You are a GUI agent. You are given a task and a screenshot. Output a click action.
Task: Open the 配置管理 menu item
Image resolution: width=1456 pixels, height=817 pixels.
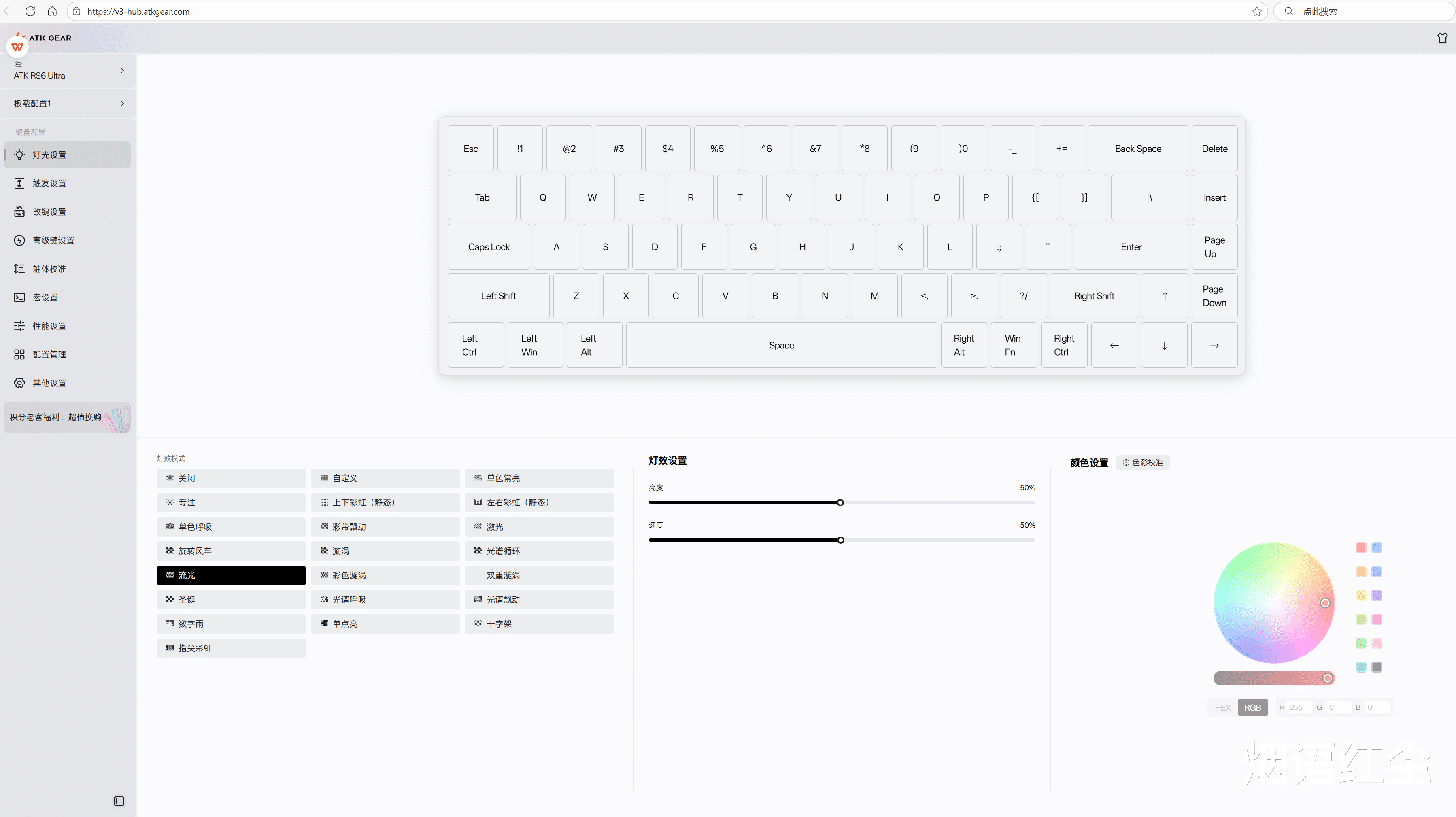(50, 354)
